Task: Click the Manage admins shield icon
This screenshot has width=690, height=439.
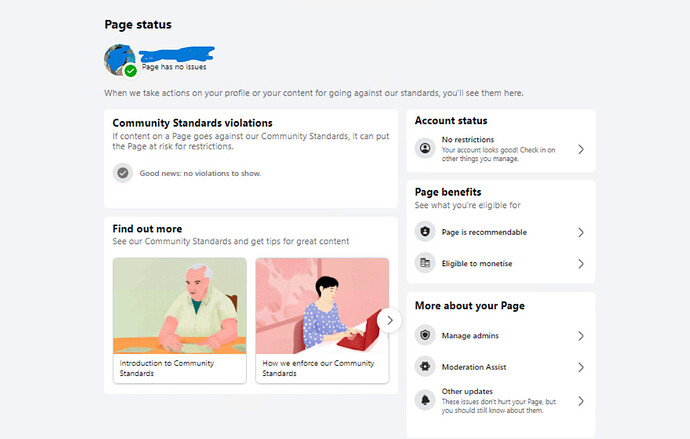Action: click(425, 336)
